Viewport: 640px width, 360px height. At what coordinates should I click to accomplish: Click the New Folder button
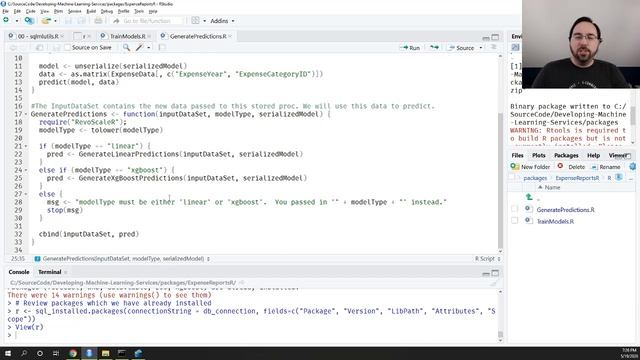530,167
